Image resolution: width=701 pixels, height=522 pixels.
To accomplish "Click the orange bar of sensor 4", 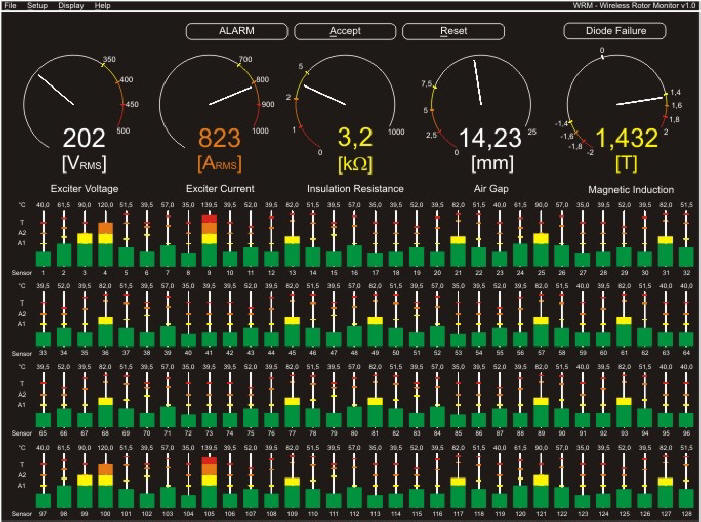I will (105, 228).
